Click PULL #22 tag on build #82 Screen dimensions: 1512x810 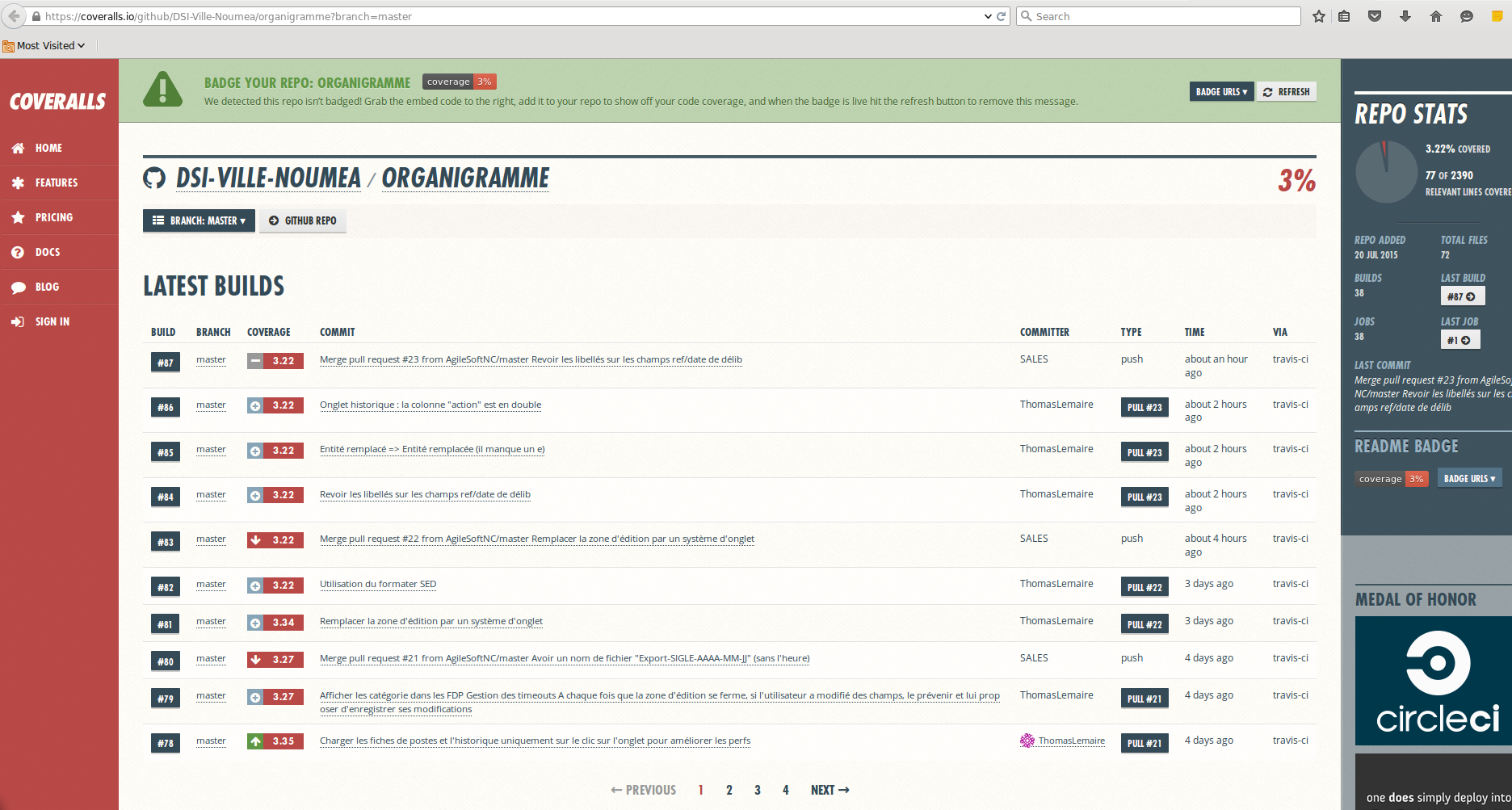click(x=1144, y=587)
